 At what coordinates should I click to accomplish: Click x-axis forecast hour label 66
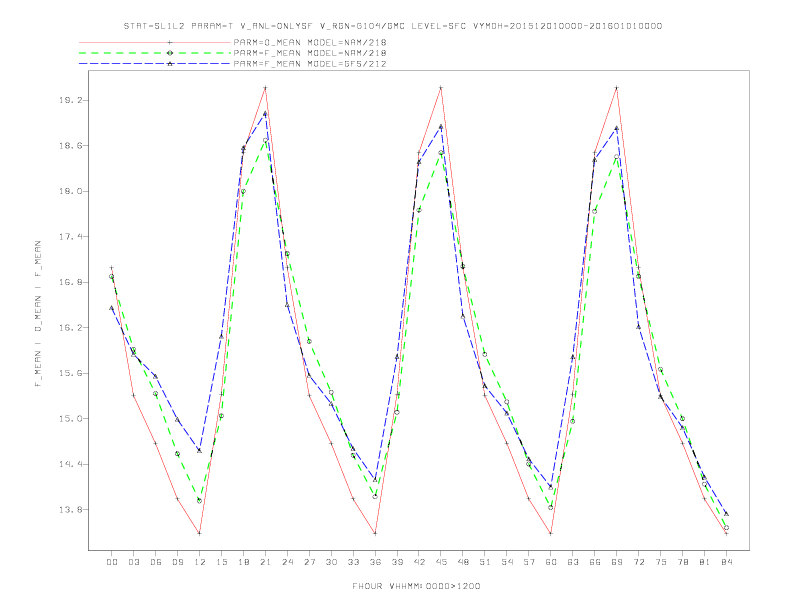(x=595, y=562)
